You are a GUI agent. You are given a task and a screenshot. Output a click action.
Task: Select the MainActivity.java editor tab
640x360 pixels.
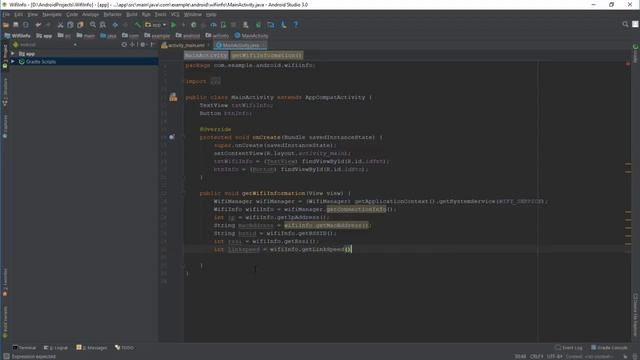(x=240, y=45)
